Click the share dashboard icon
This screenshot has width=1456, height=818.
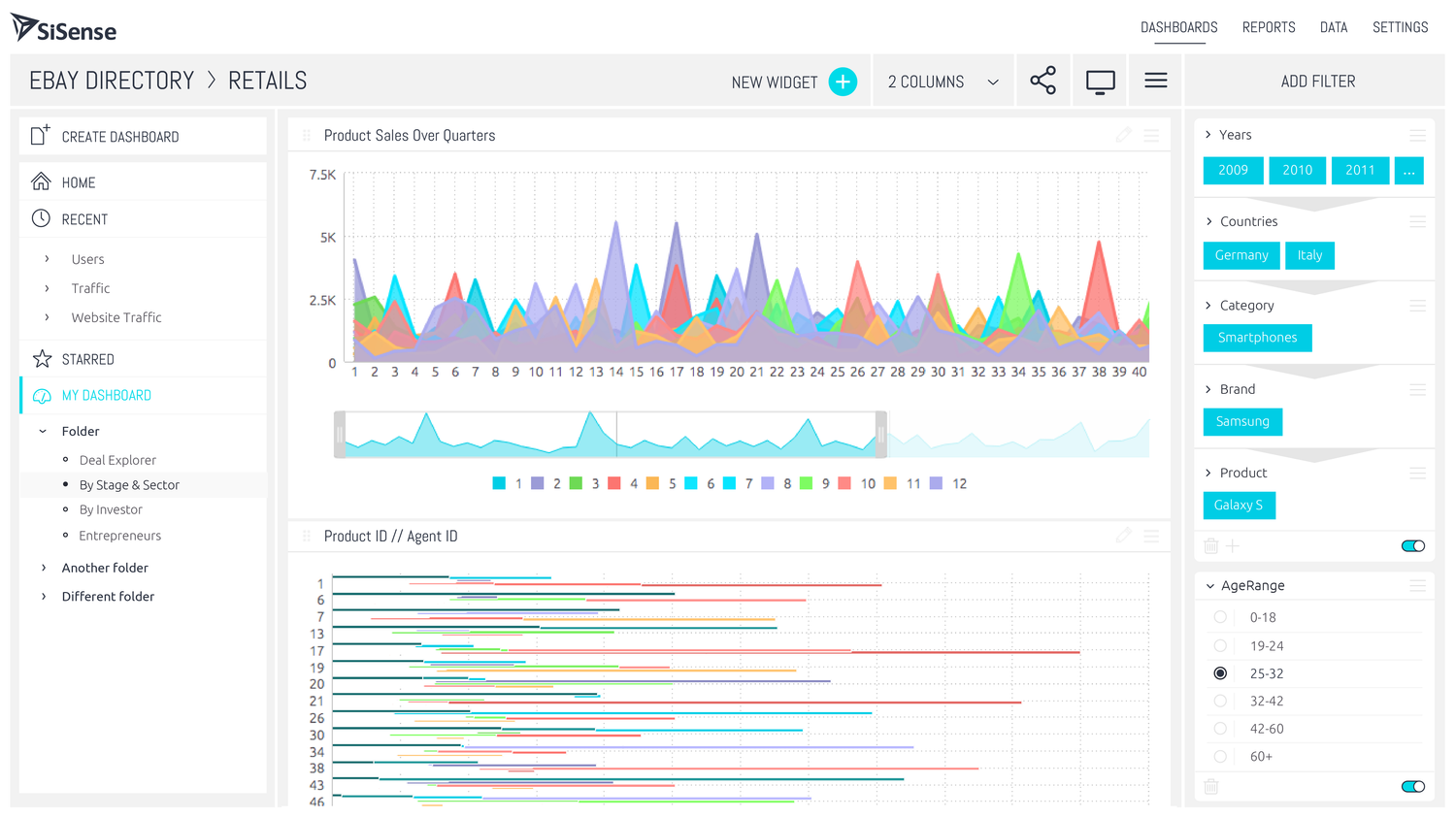click(1042, 81)
